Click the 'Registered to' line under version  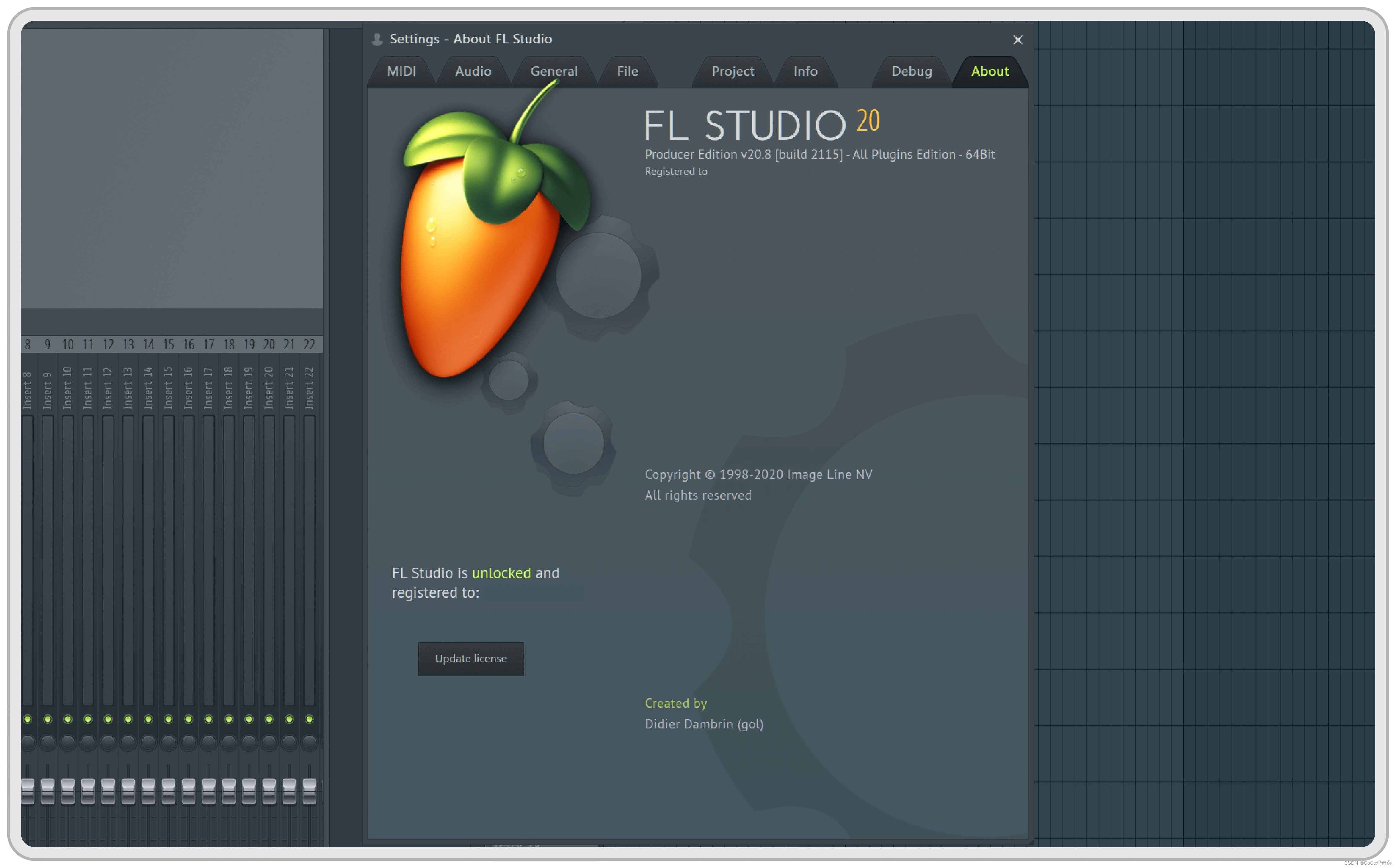[676, 171]
